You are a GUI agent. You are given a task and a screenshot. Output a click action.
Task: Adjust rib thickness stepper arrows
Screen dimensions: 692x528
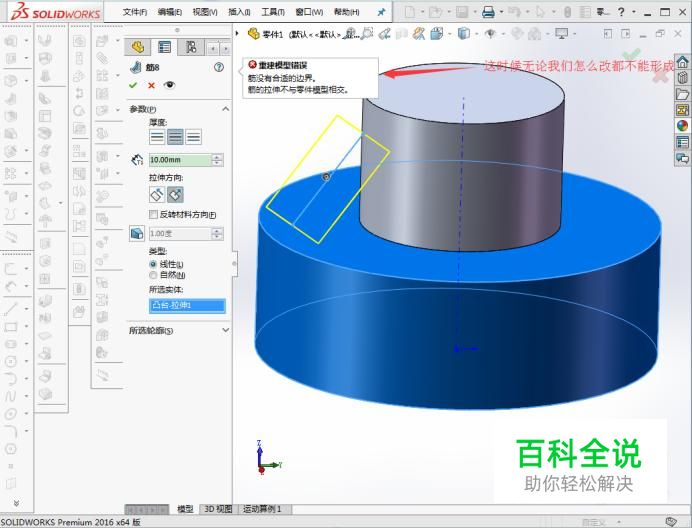pos(218,160)
